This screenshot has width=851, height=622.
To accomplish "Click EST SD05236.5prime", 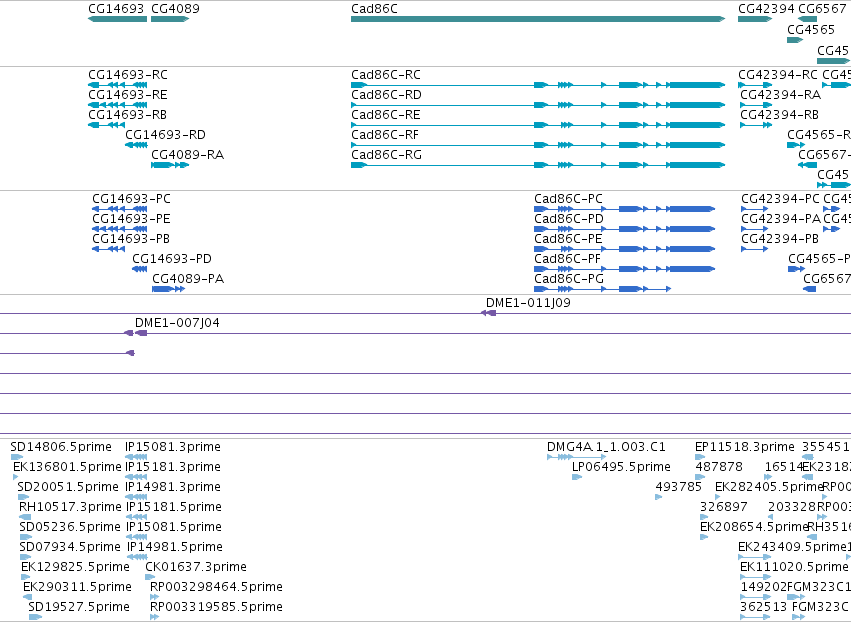I will point(26,537).
